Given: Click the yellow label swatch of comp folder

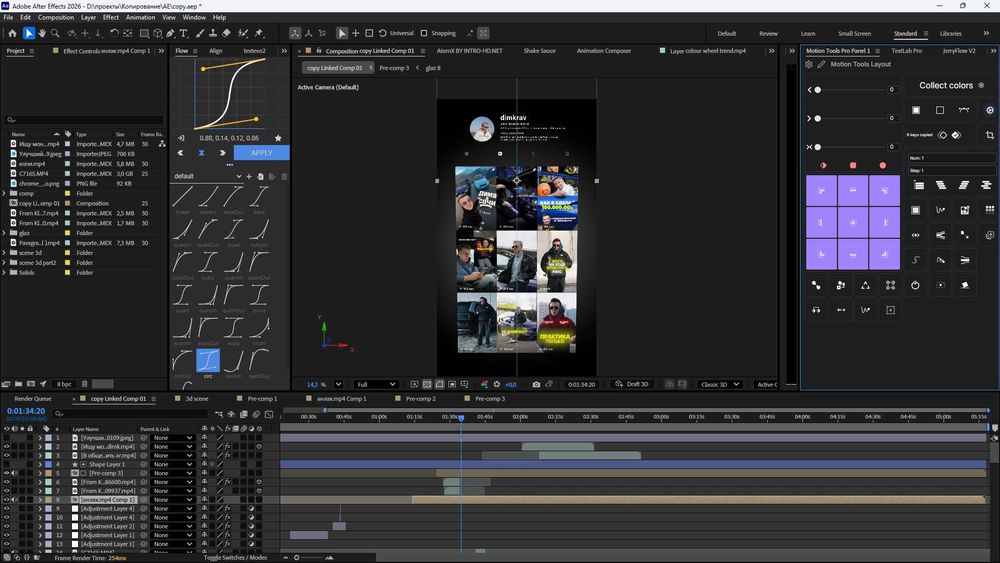Looking at the screenshot, I should (x=68, y=193).
